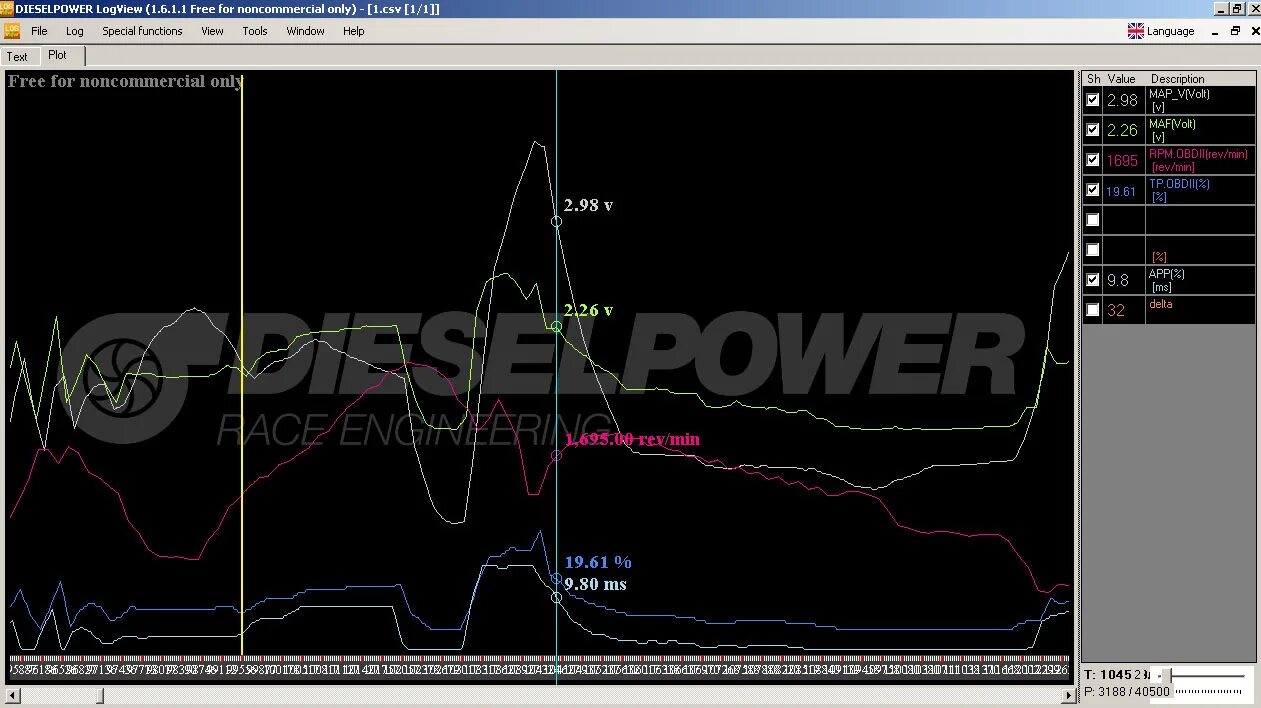Open the Help menu
The image size is (1261, 708).
pyautogui.click(x=353, y=31)
